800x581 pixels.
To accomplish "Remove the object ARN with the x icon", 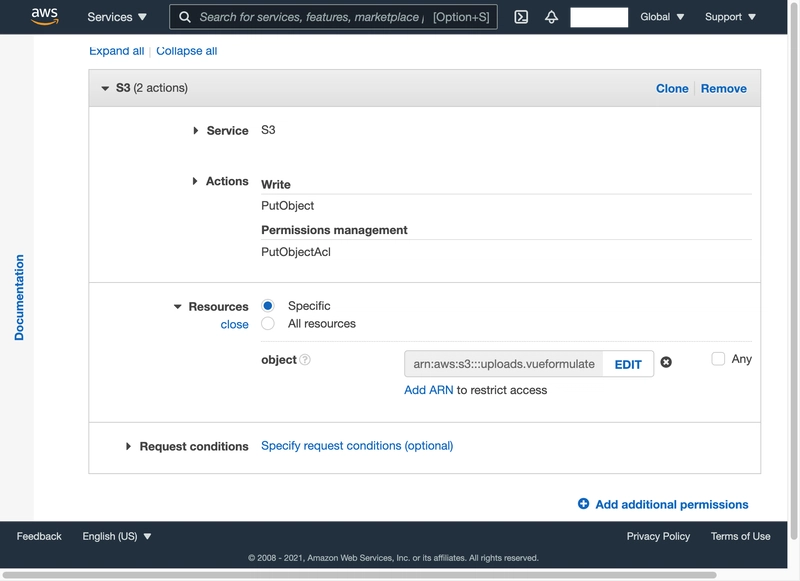I will pyautogui.click(x=666, y=362).
